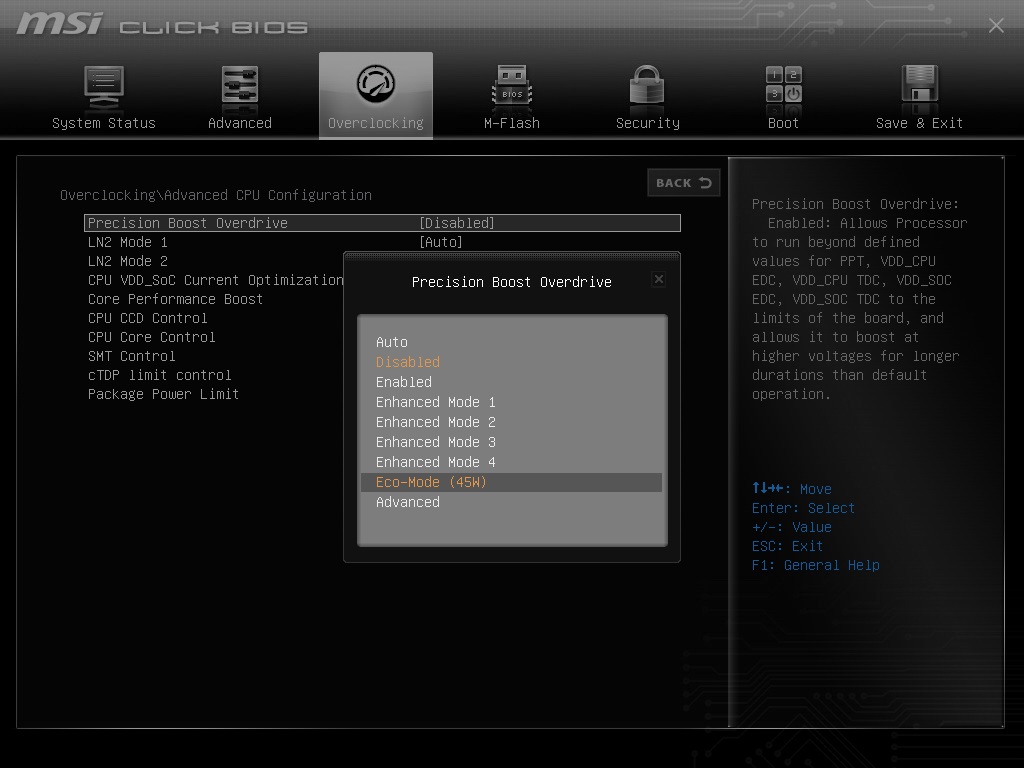The width and height of the screenshot is (1024, 768).
Task: Select Enhanced Mode 3 option
Action: 436,442
